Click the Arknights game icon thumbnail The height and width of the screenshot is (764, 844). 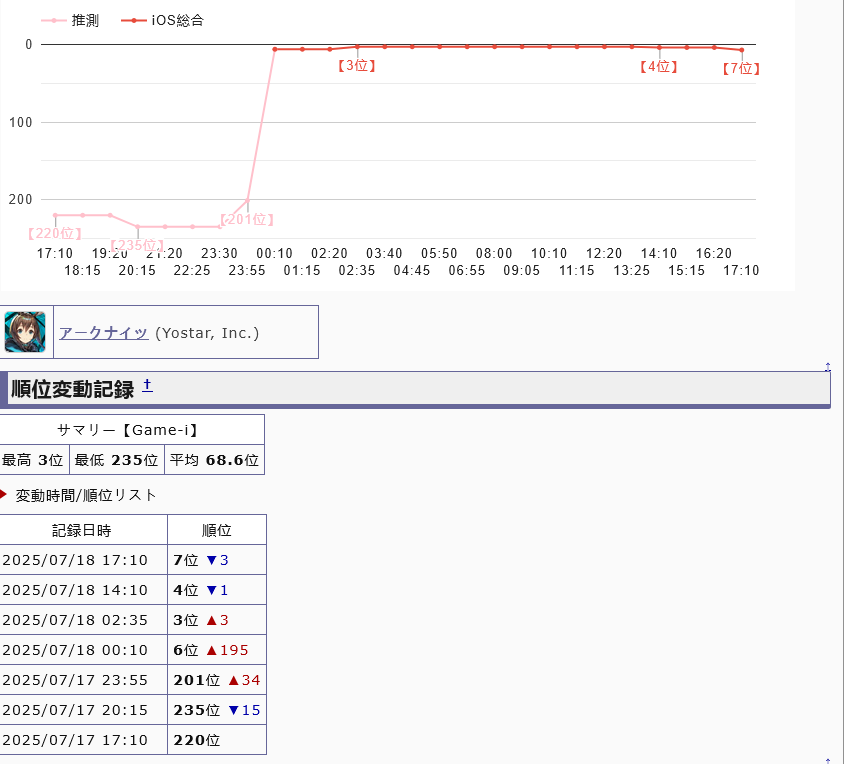(25, 332)
